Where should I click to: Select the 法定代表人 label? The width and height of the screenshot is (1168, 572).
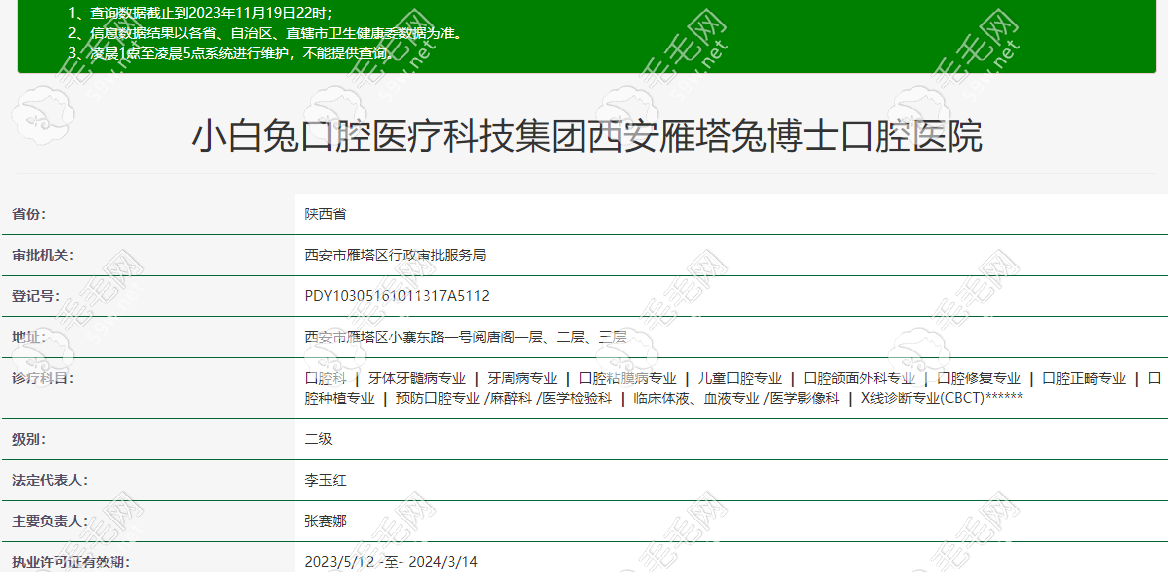click(x=50, y=480)
